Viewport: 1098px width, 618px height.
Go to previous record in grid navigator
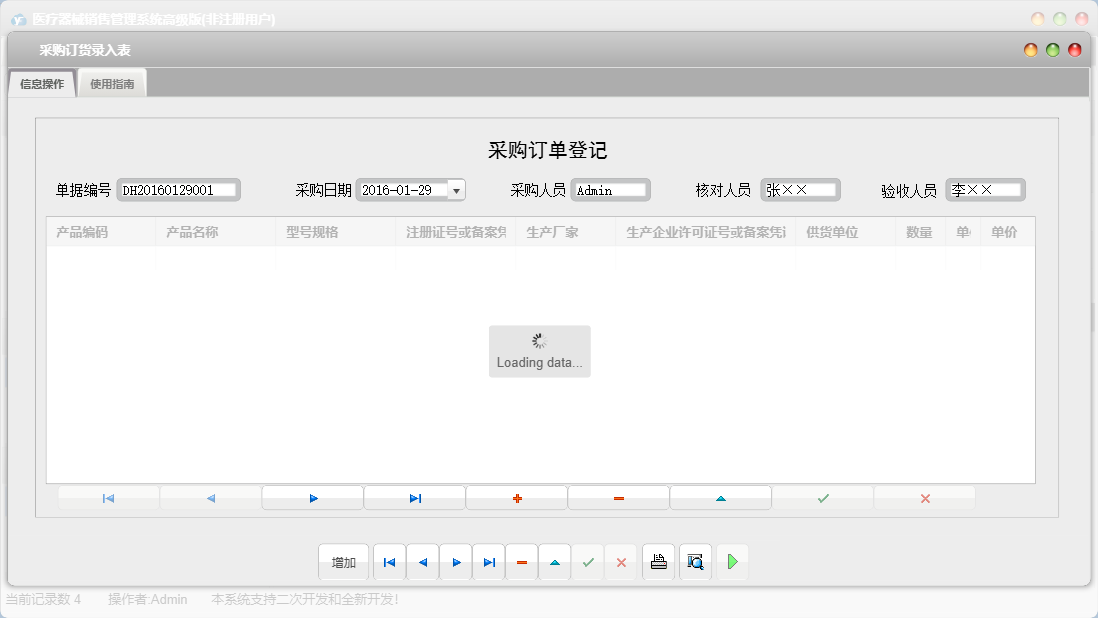point(210,496)
